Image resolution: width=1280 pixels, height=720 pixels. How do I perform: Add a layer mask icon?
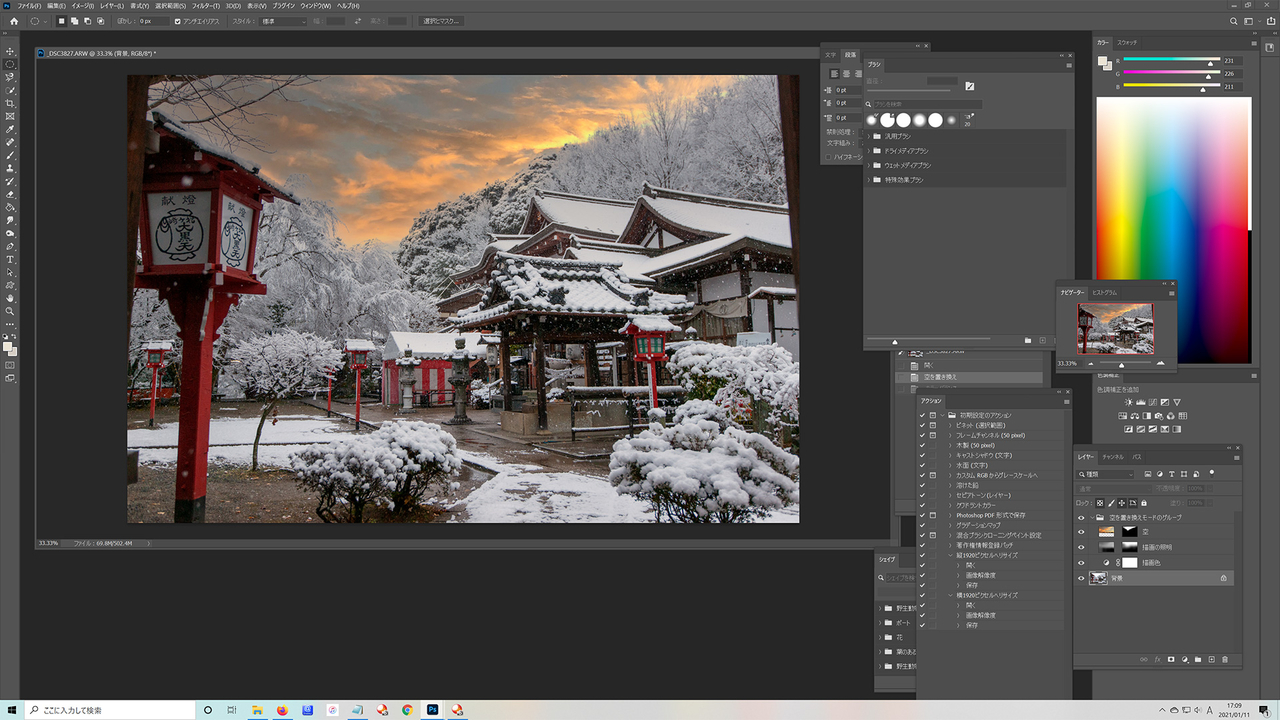(1171, 660)
